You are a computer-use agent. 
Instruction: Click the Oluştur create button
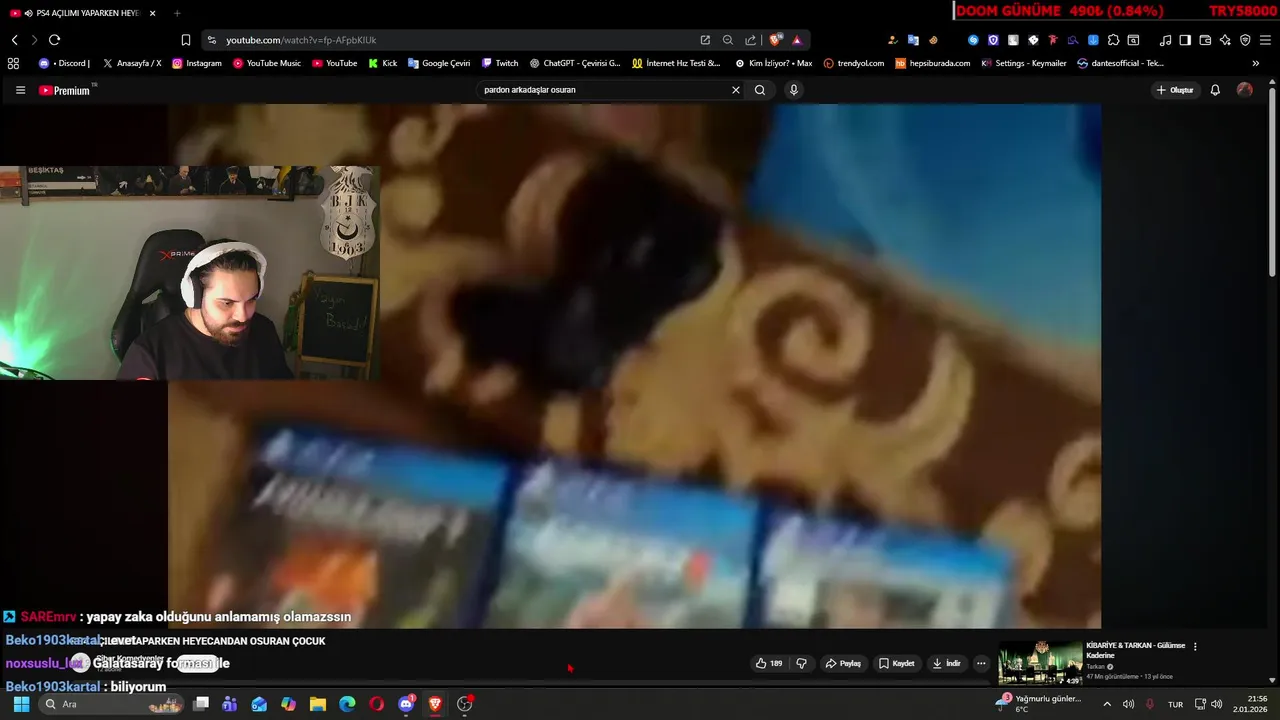tap(1175, 90)
